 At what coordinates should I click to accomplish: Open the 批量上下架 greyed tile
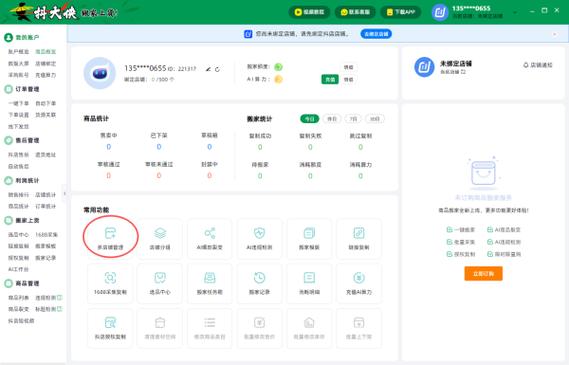coord(359,328)
